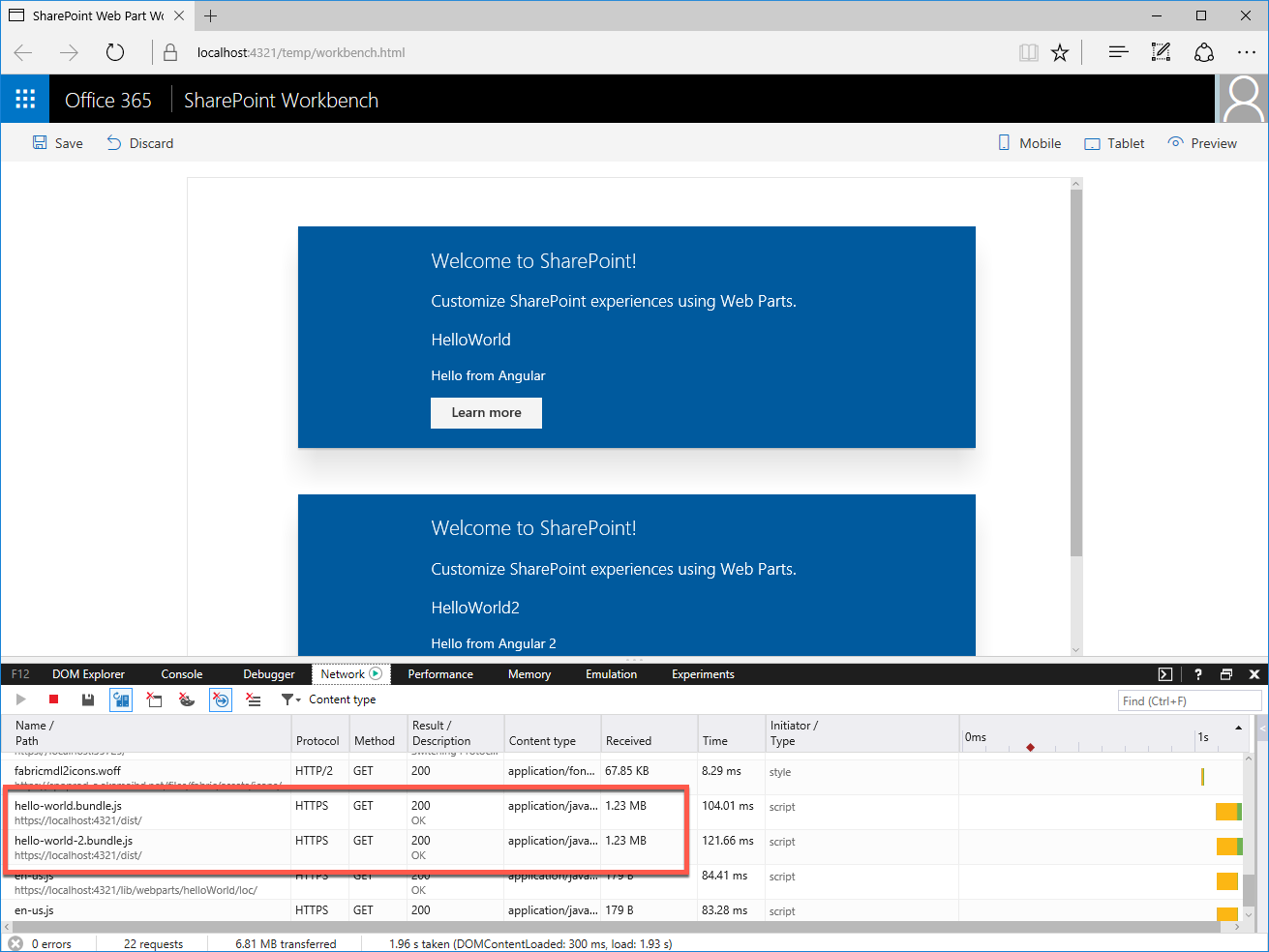Viewport: 1269px width, 952px height.
Task: Click in the Find (Ctrl+F) search box
Action: pyautogui.click(x=1190, y=700)
